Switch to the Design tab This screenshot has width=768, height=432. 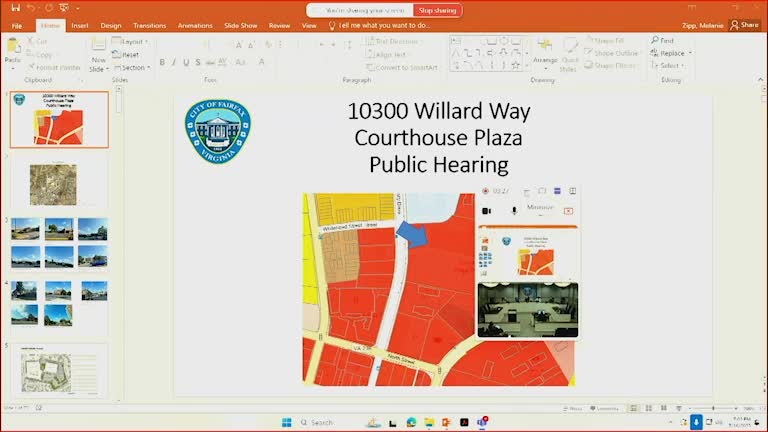tap(111, 25)
